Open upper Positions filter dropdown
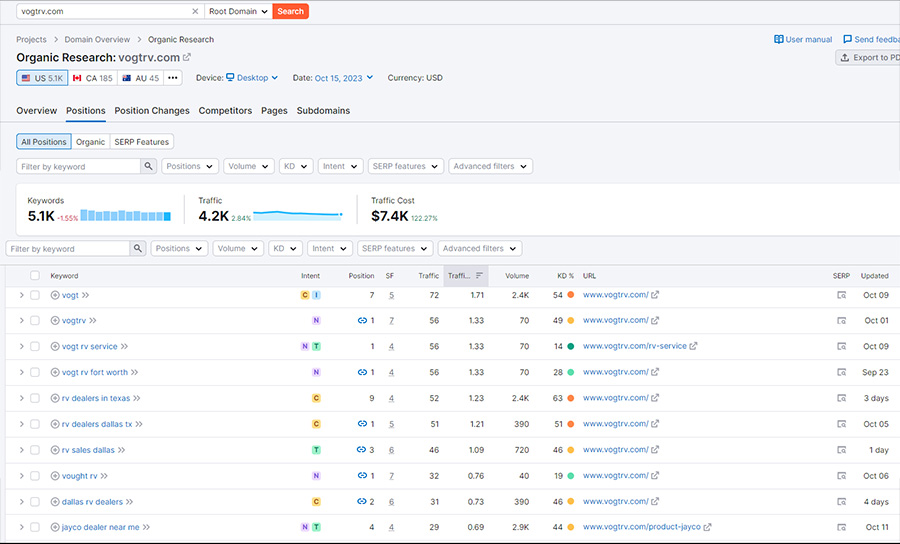This screenshot has width=900, height=544. pyautogui.click(x=190, y=166)
